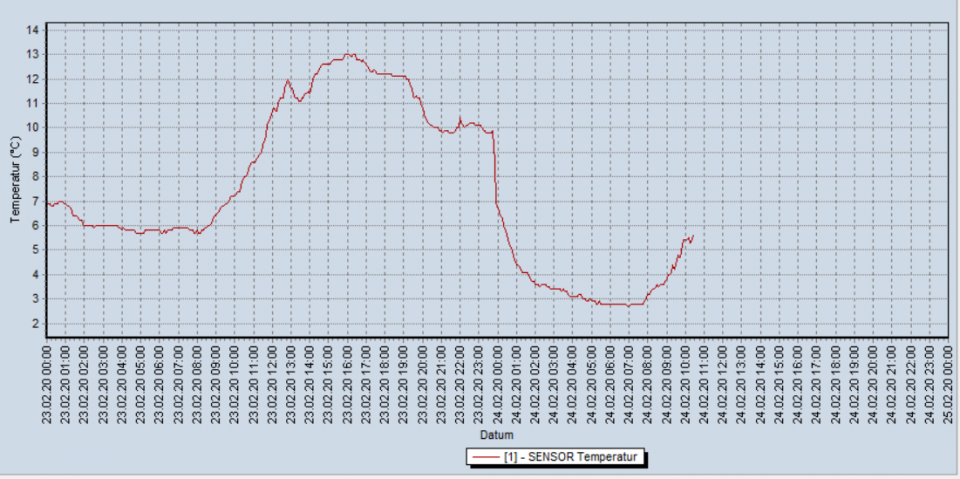Select the 23.02.20 12:00 axis label
This screenshot has width=960, height=479.
pos(272,384)
